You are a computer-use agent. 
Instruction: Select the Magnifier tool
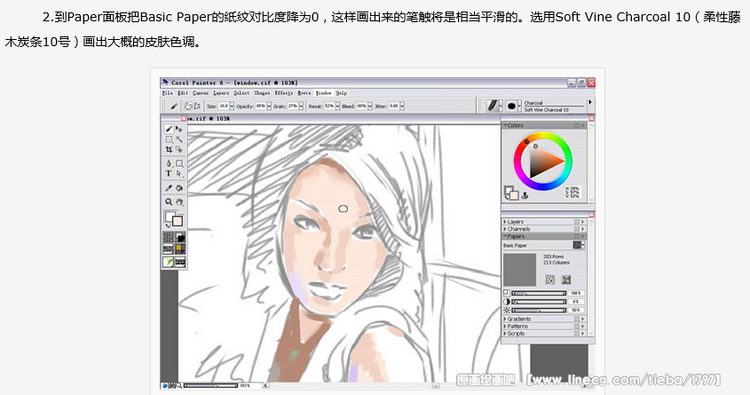click(x=168, y=202)
